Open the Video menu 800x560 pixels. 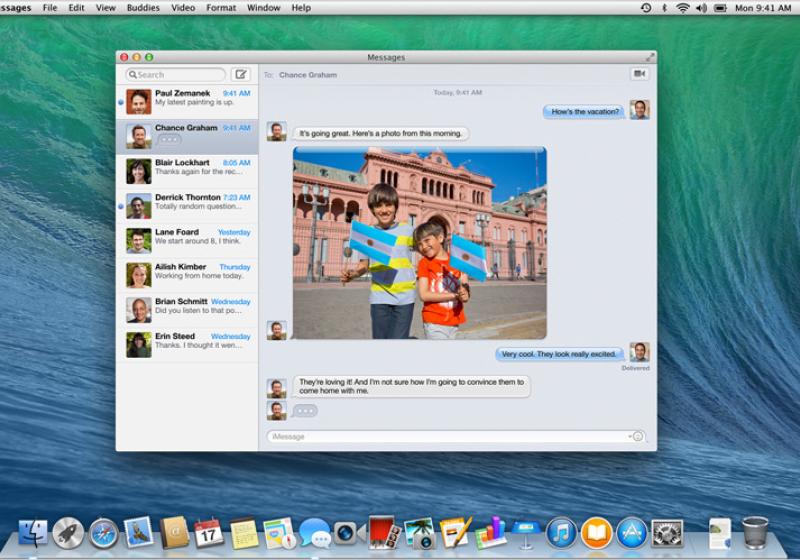(183, 8)
